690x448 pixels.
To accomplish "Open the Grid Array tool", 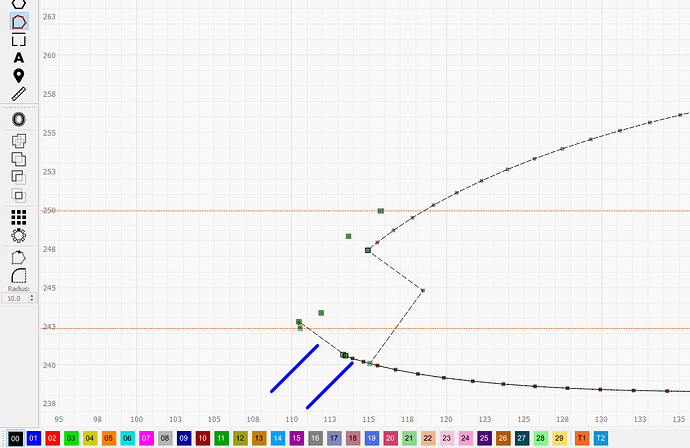I will tap(18, 217).
